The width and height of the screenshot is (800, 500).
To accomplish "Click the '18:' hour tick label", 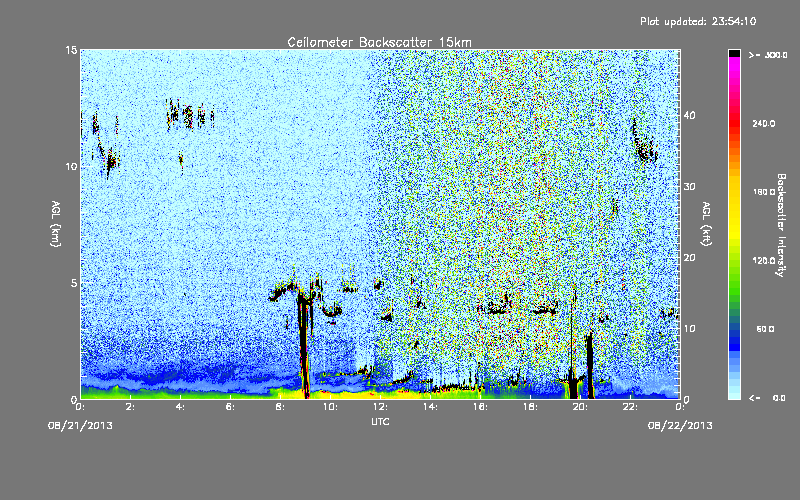I will [x=530, y=407].
